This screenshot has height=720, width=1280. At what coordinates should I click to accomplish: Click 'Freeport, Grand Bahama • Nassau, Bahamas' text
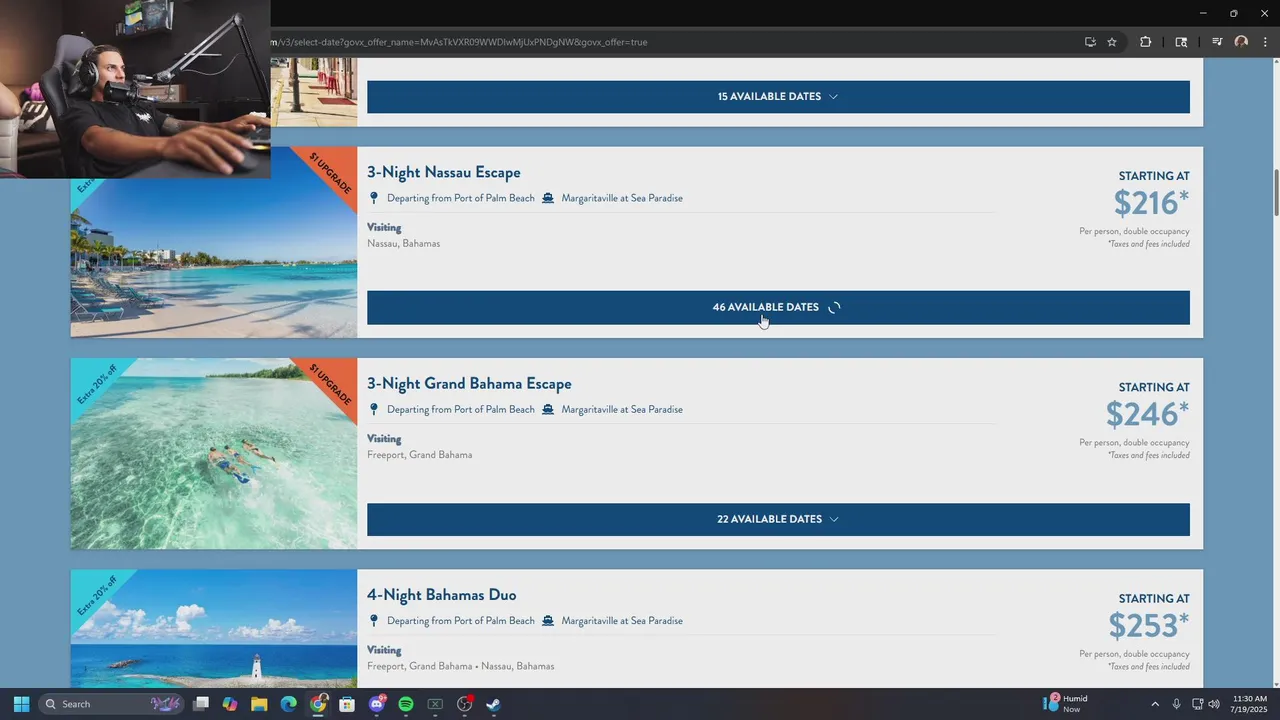pyautogui.click(x=460, y=666)
